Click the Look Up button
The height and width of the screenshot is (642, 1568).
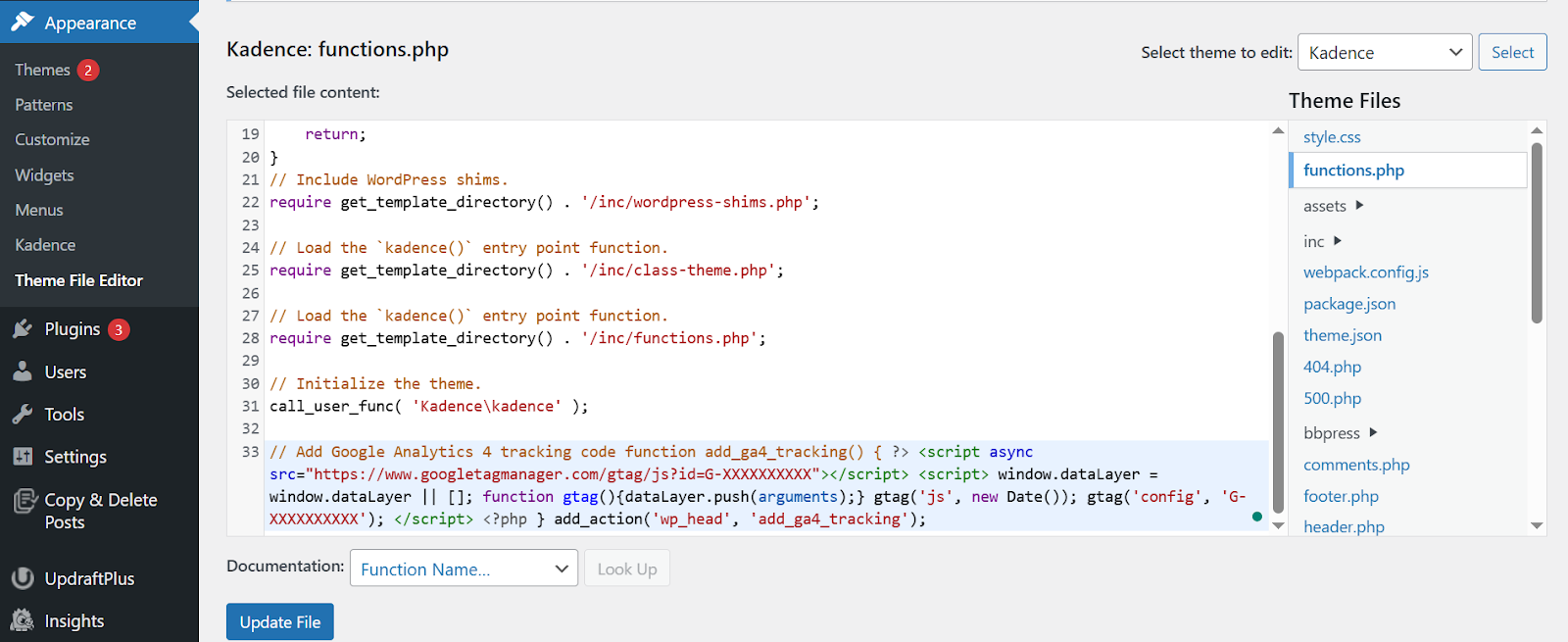(x=627, y=568)
